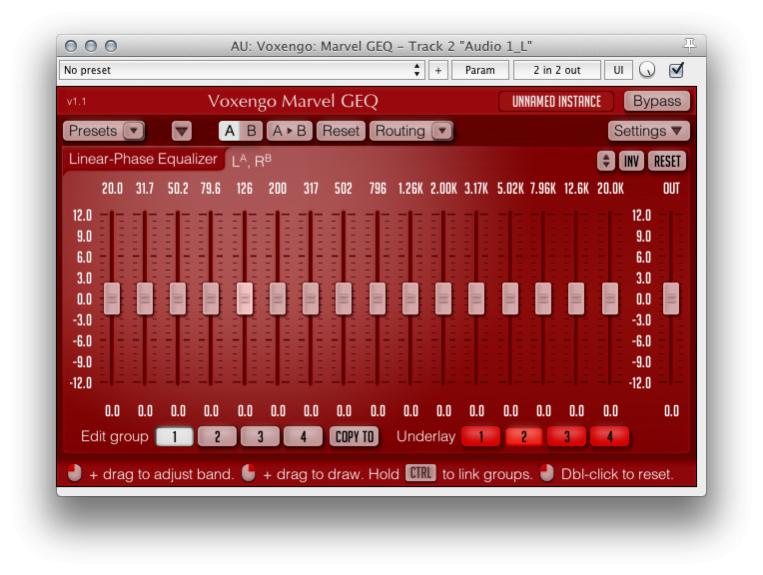Open the Routing dropdown
Image resolution: width=763 pixels, height=575 pixels.
tap(411, 131)
